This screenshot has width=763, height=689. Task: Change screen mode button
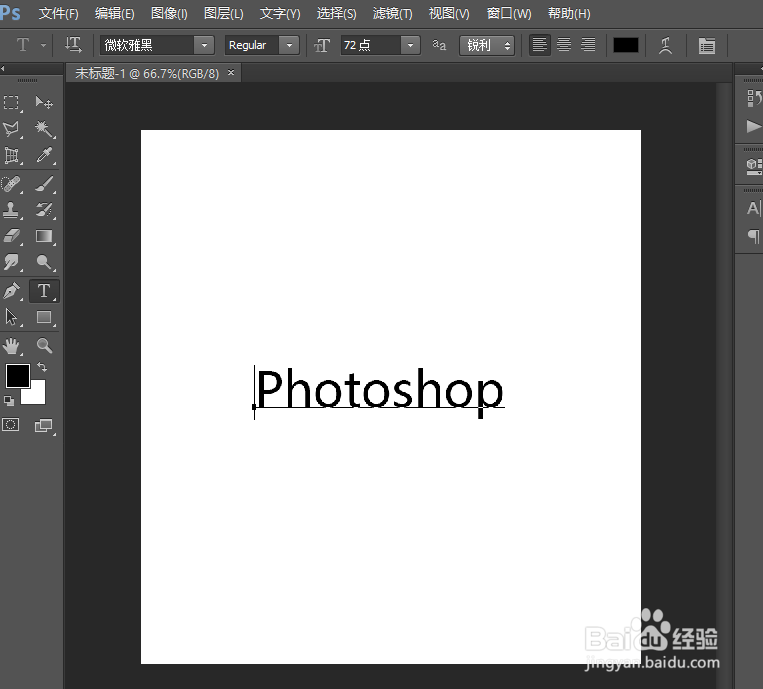coord(44,426)
